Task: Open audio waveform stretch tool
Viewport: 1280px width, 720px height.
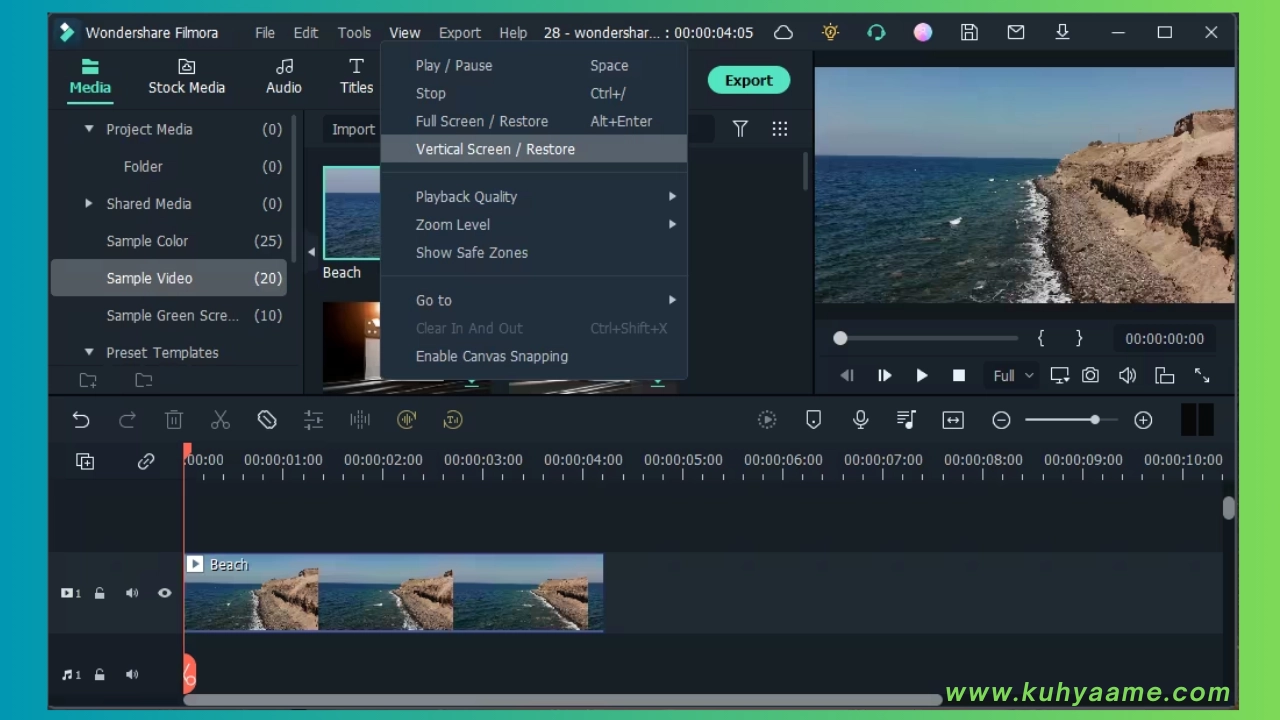Action: pos(360,420)
